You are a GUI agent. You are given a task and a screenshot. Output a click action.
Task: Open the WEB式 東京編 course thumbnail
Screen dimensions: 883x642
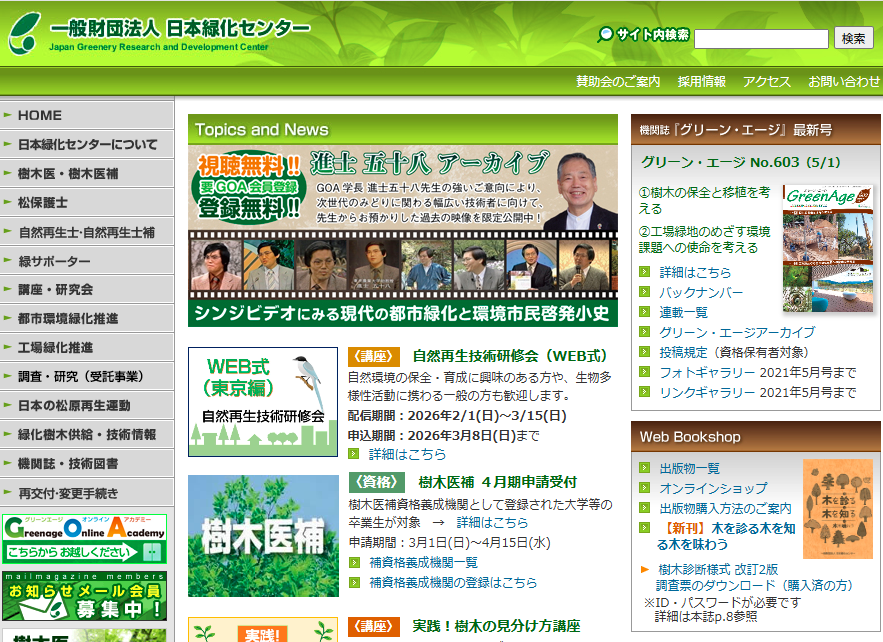click(263, 402)
